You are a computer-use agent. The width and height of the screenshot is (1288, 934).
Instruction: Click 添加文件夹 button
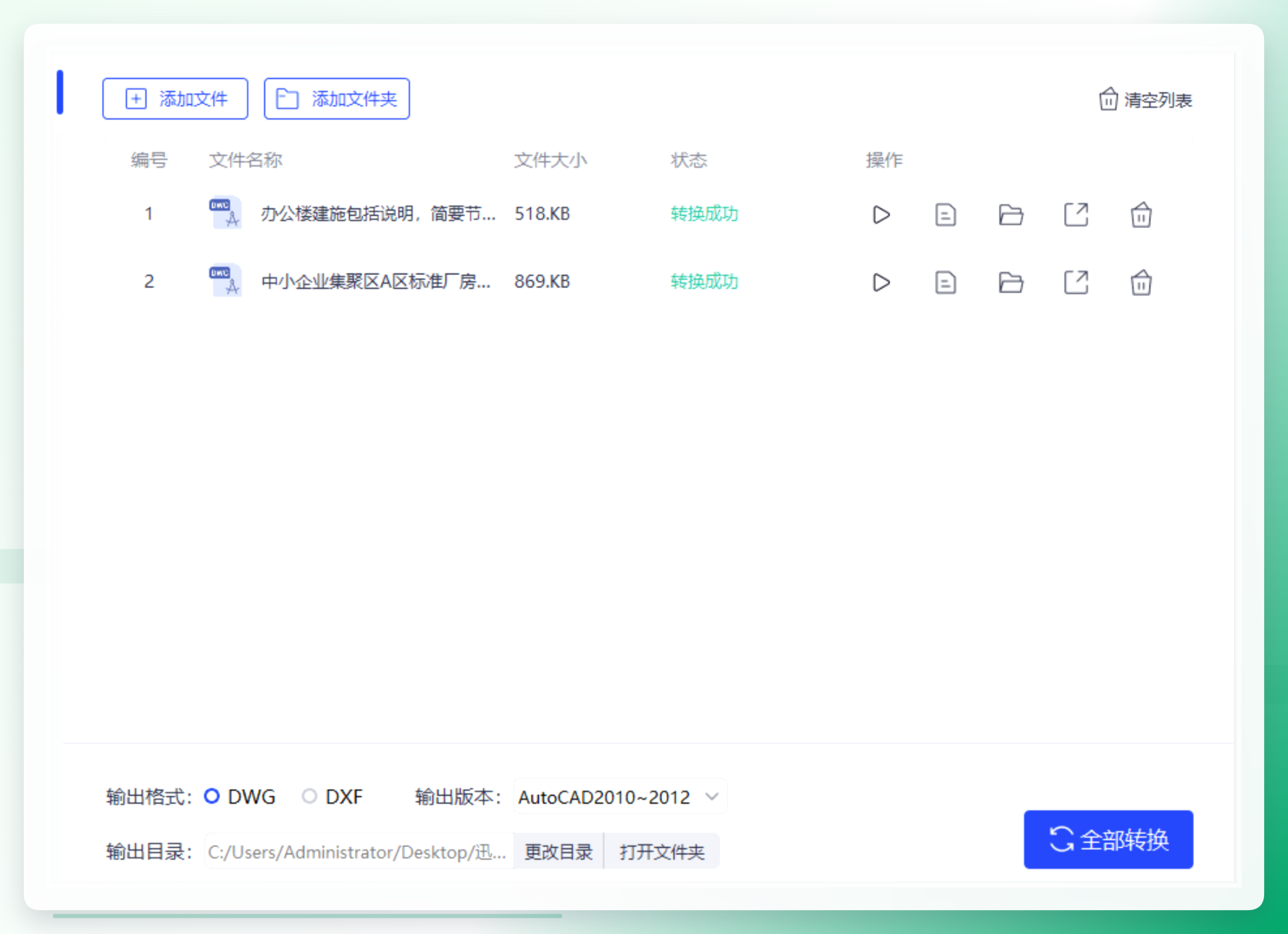pyautogui.click(x=337, y=98)
